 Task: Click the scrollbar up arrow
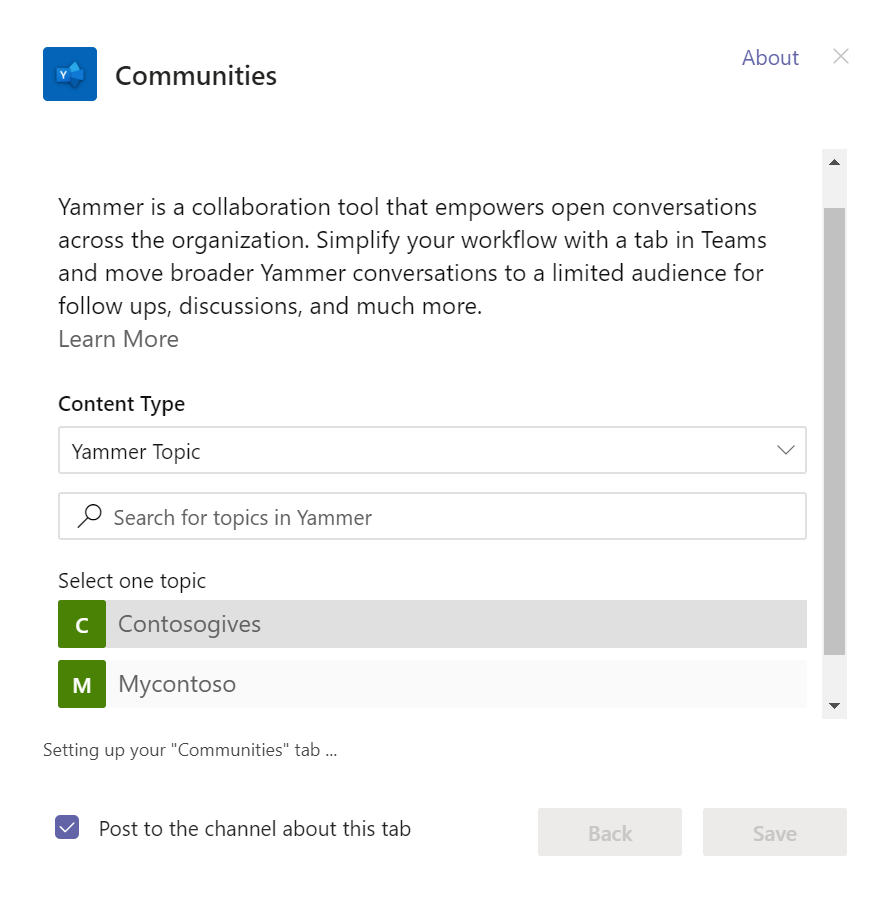pos(833,162)
